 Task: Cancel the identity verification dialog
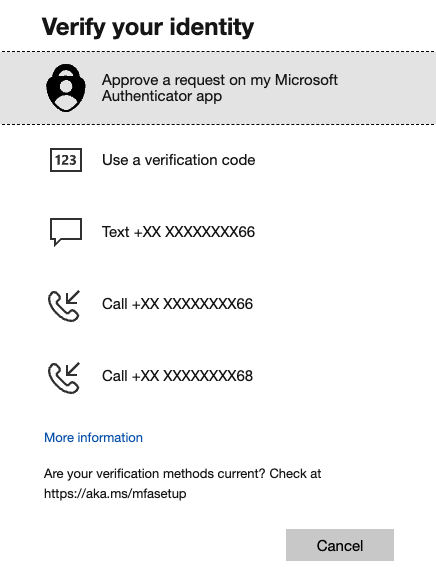click(340, 545)
